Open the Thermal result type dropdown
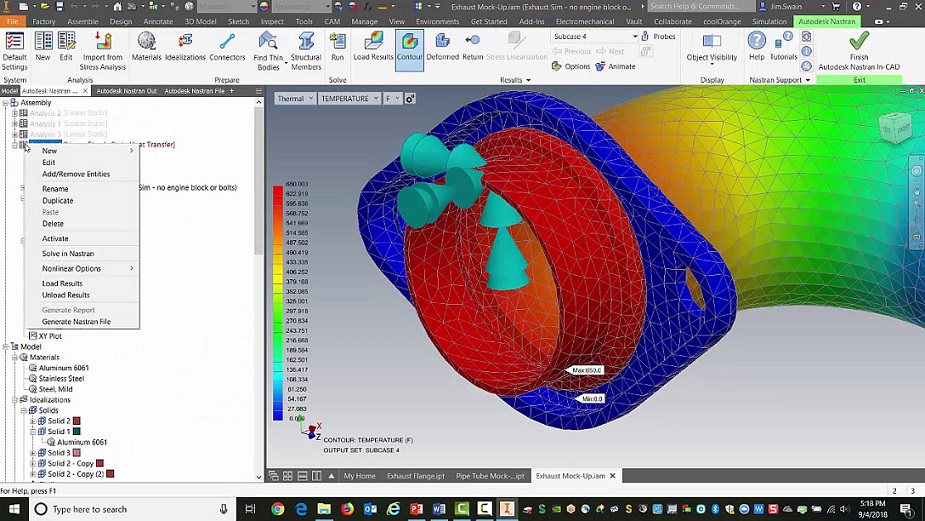This screenshot has width=925, height=521. [295, 99]
